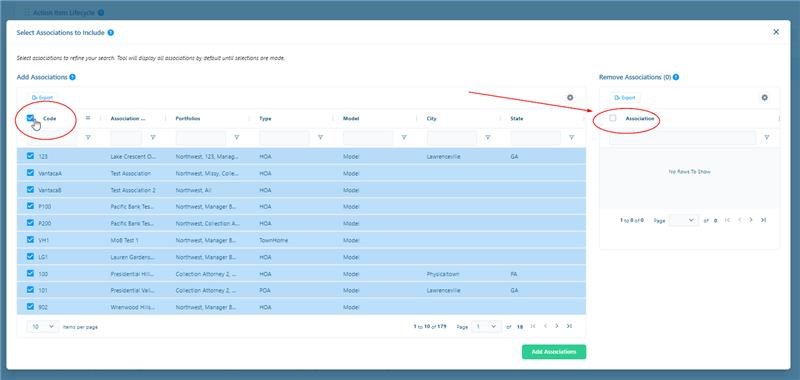Open help icon beside Add Associations heading
The image size is (800, 380).
pyautogui.click(x=72, y=77)
